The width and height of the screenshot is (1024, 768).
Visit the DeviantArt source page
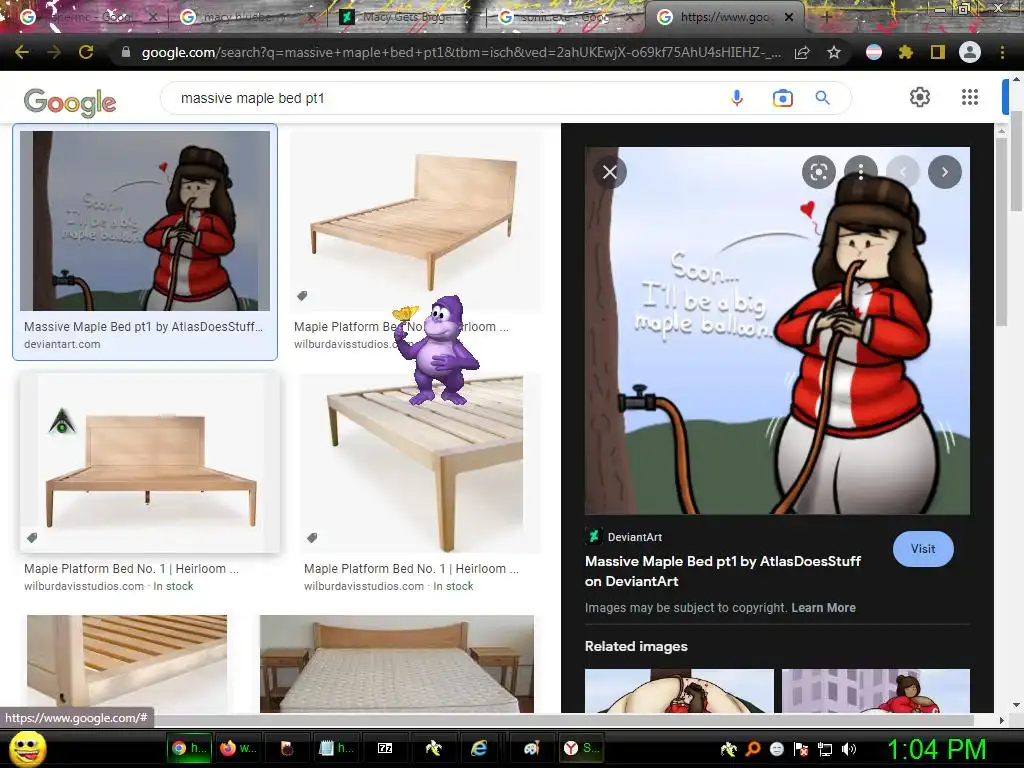pyautogui.click(x=923, y=549)
